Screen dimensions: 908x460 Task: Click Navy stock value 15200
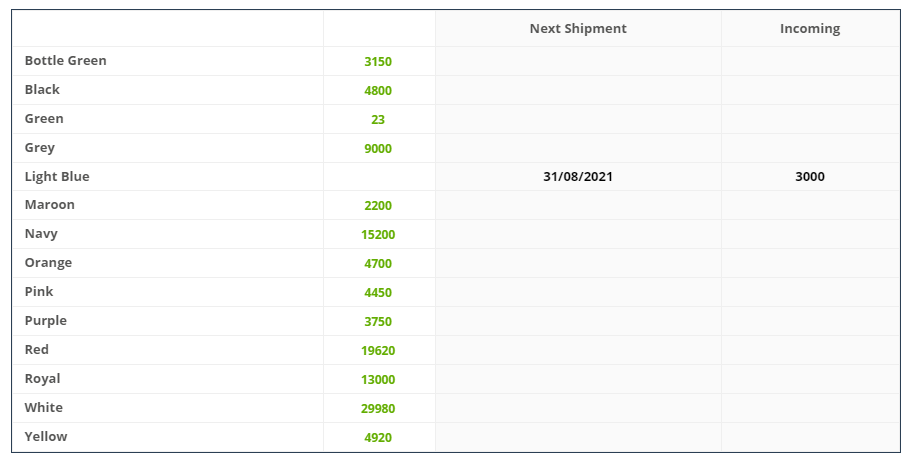378,235
